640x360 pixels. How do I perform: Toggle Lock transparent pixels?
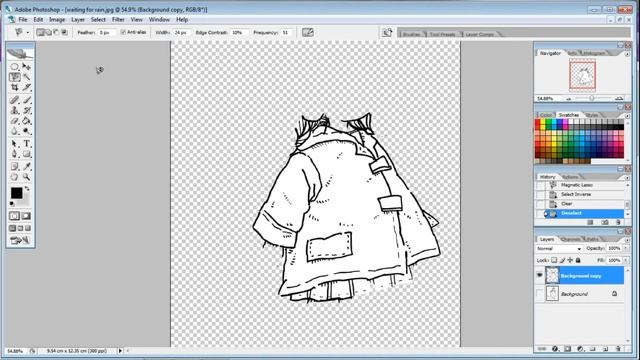pyautogui.click(x=554, y=260)
